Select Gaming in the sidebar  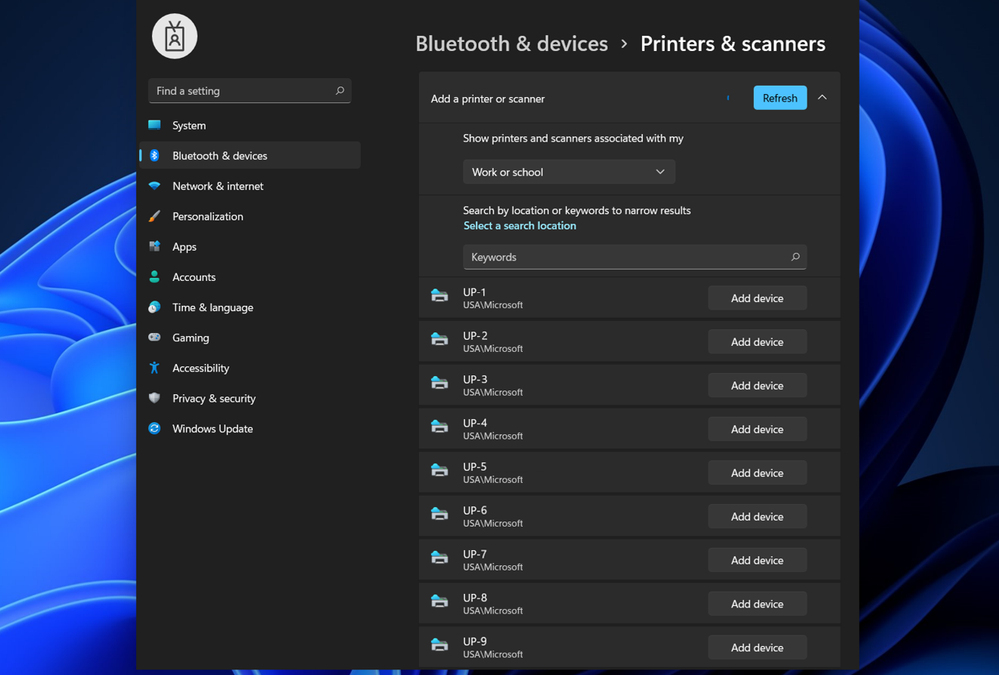tap(250, 338)
